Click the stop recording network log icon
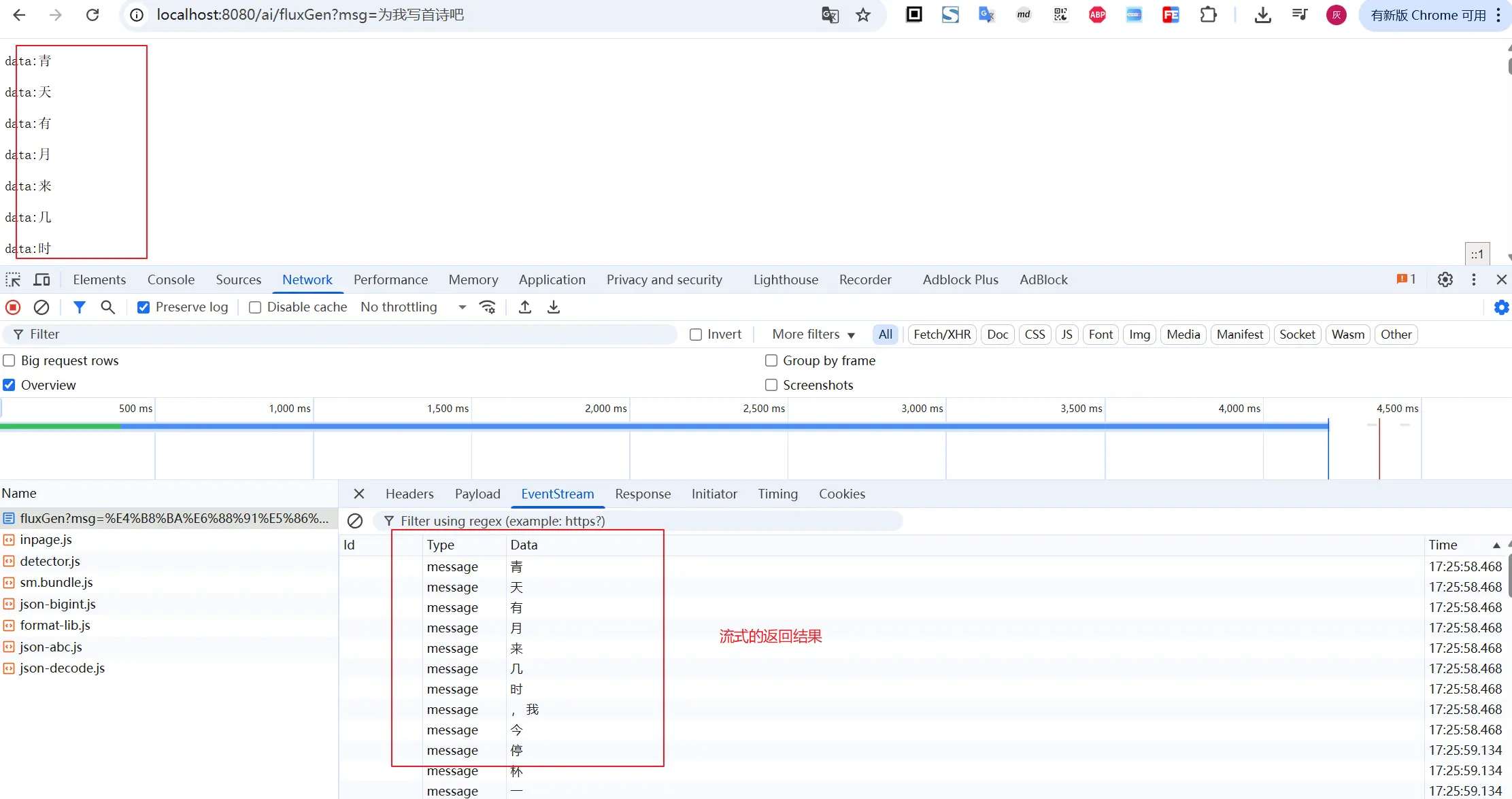1512x799 pixels. pos(13,307)
